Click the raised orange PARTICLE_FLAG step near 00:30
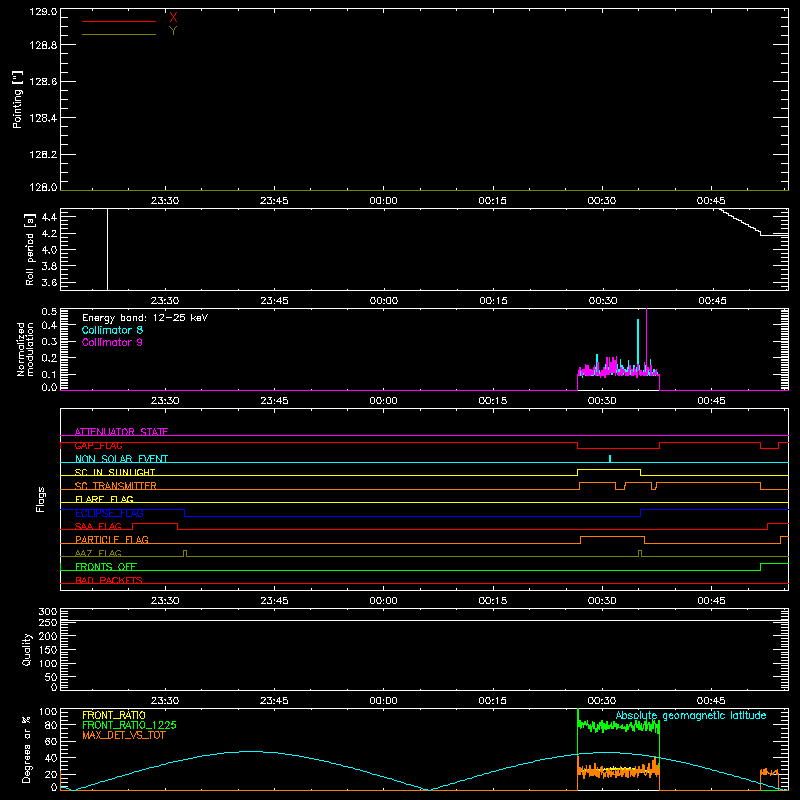 point(612,537)
